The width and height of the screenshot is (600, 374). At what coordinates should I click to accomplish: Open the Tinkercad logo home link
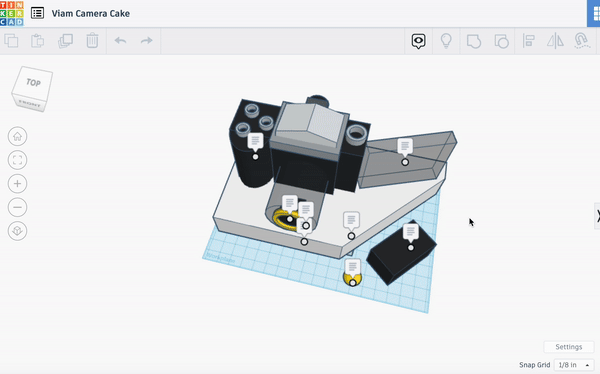12,13
